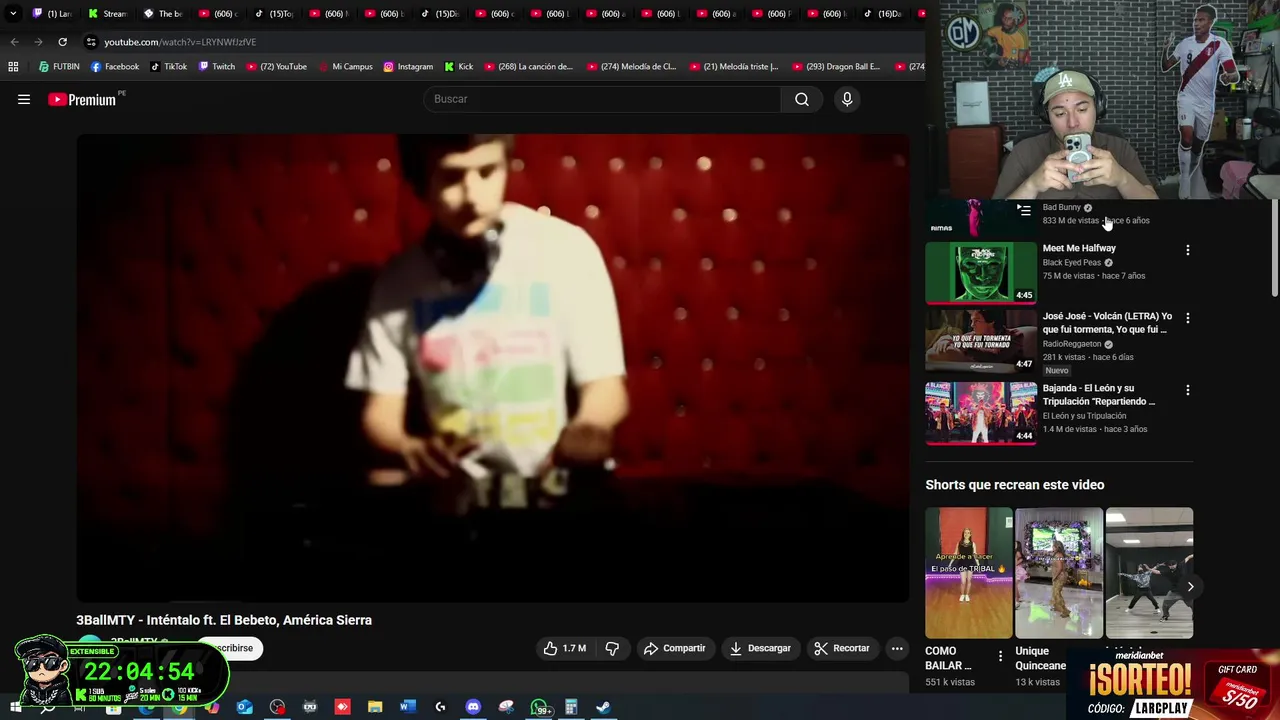Open the Kick bookmark
Image resolution: width=1280 pixels, height=720 pixels.
click(x=459, y=67)
